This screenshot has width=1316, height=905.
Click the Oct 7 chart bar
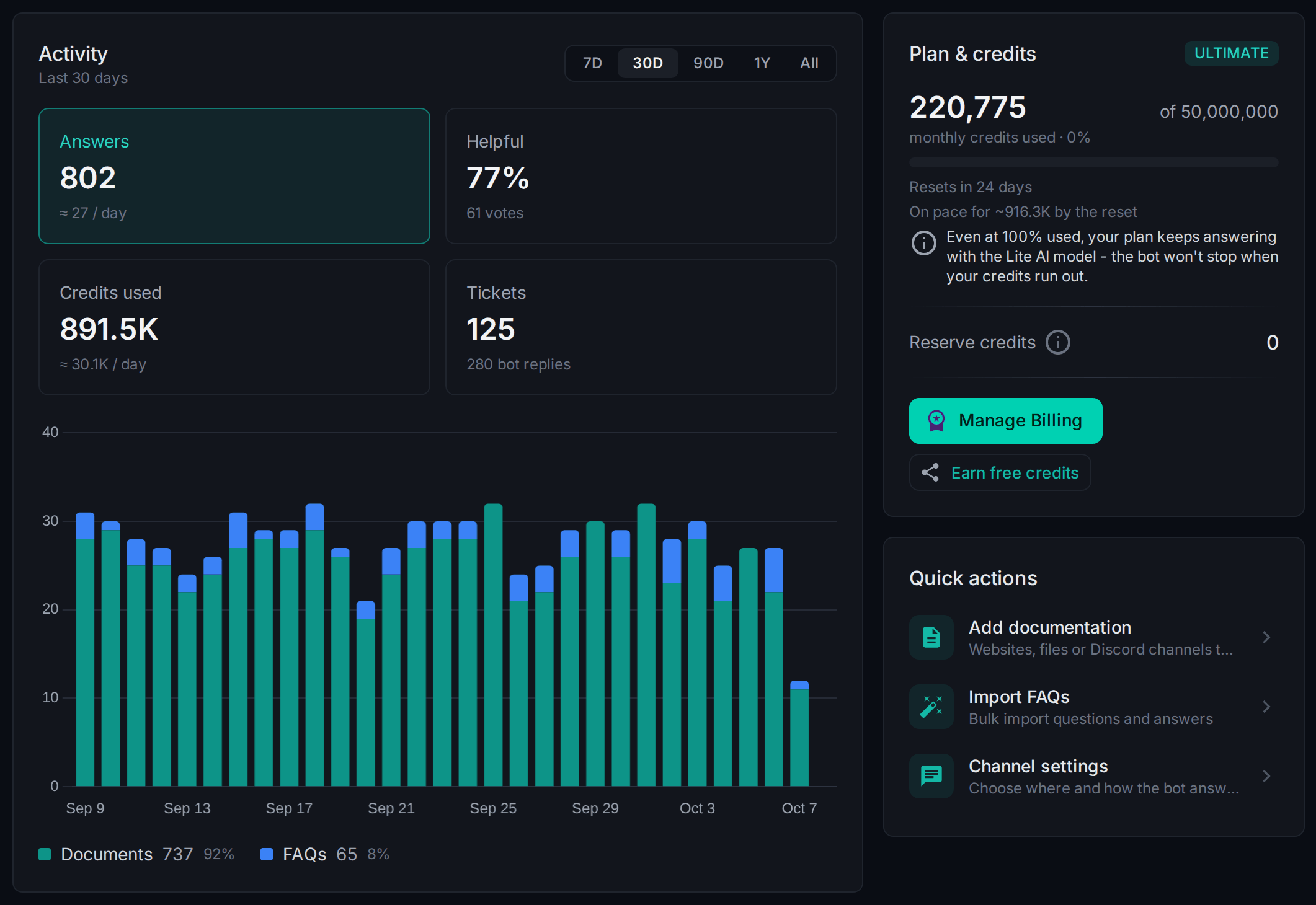[x=799, y=733]
